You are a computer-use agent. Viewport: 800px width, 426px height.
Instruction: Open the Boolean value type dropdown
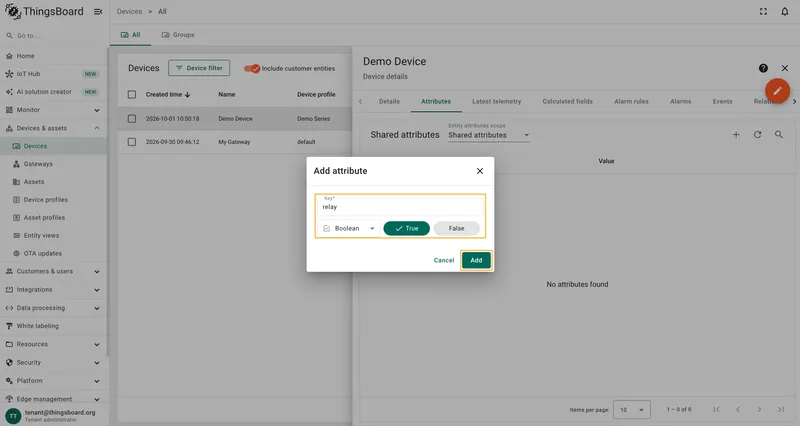tap(348, 229)
